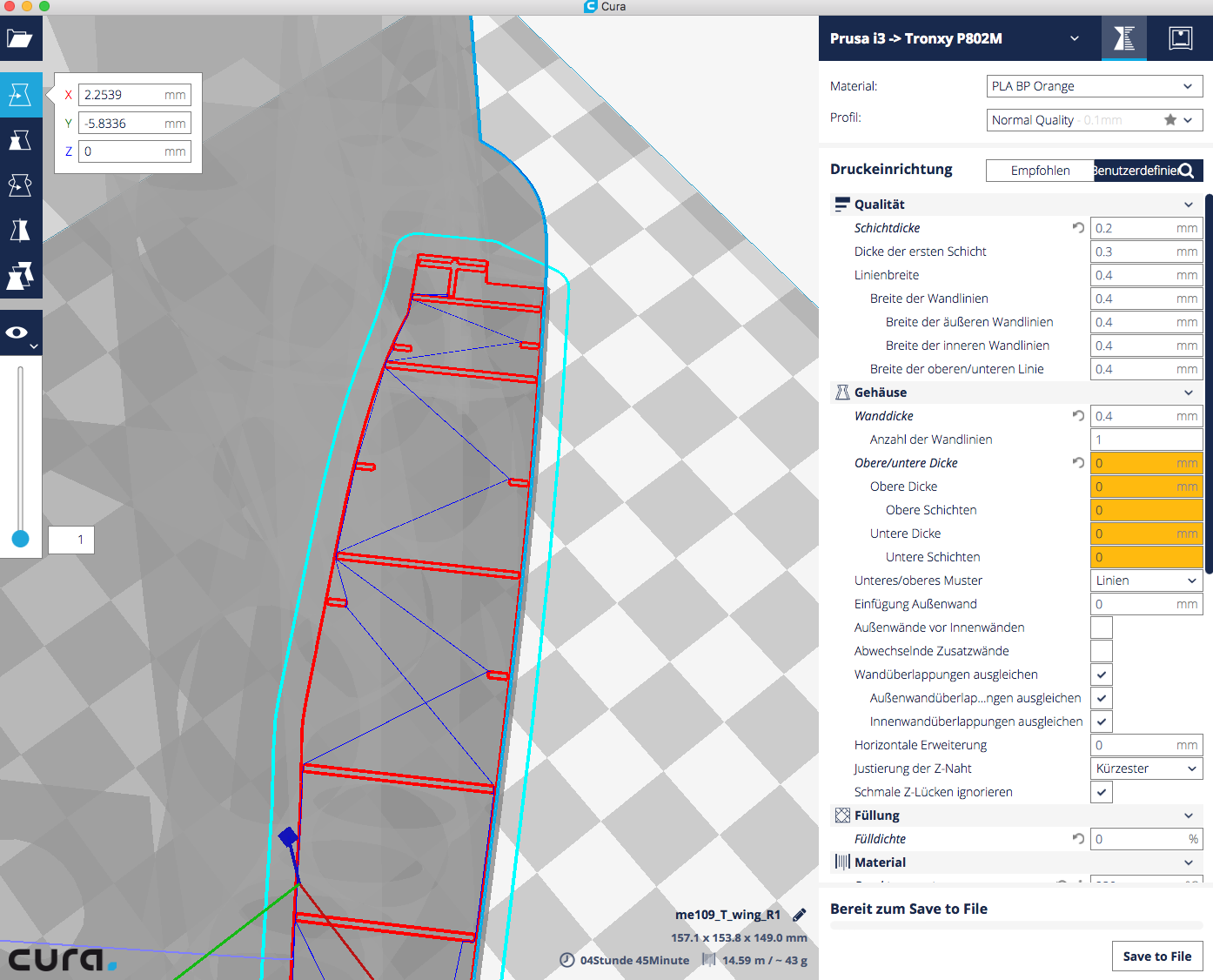Image resolution: width=1213 pixels, height=980 pixels.
Task: Switch to Empfohlen setup mode
Action: click(x=1040, y=171)
